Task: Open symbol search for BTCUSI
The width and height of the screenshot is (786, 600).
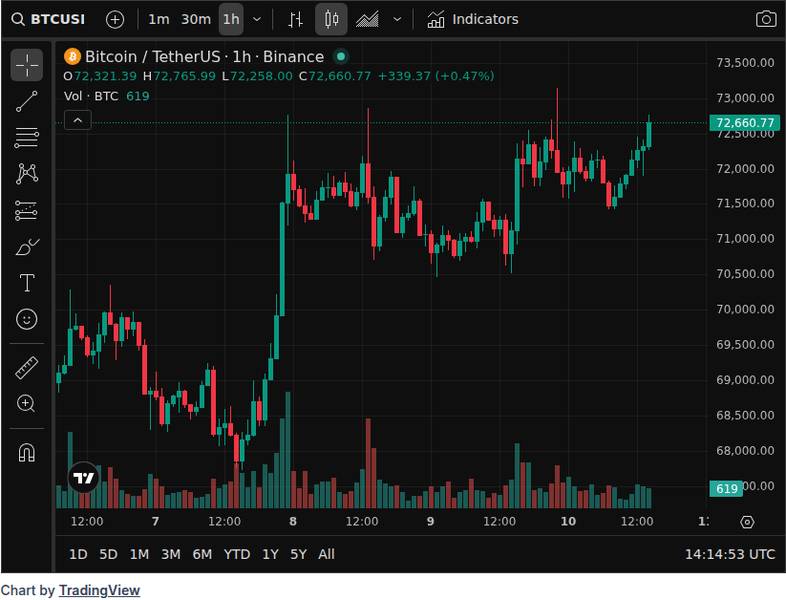Action: pos(49,20)
